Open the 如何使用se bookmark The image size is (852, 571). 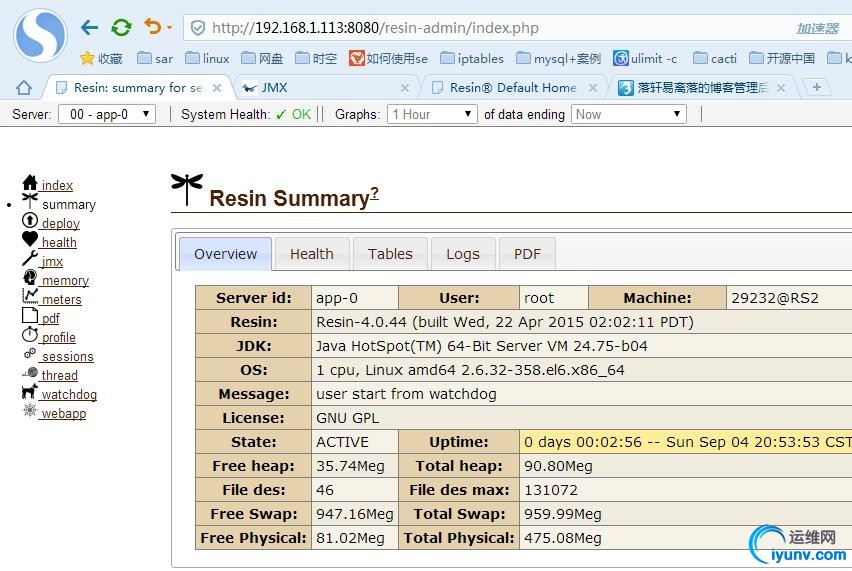click(389, 58)
